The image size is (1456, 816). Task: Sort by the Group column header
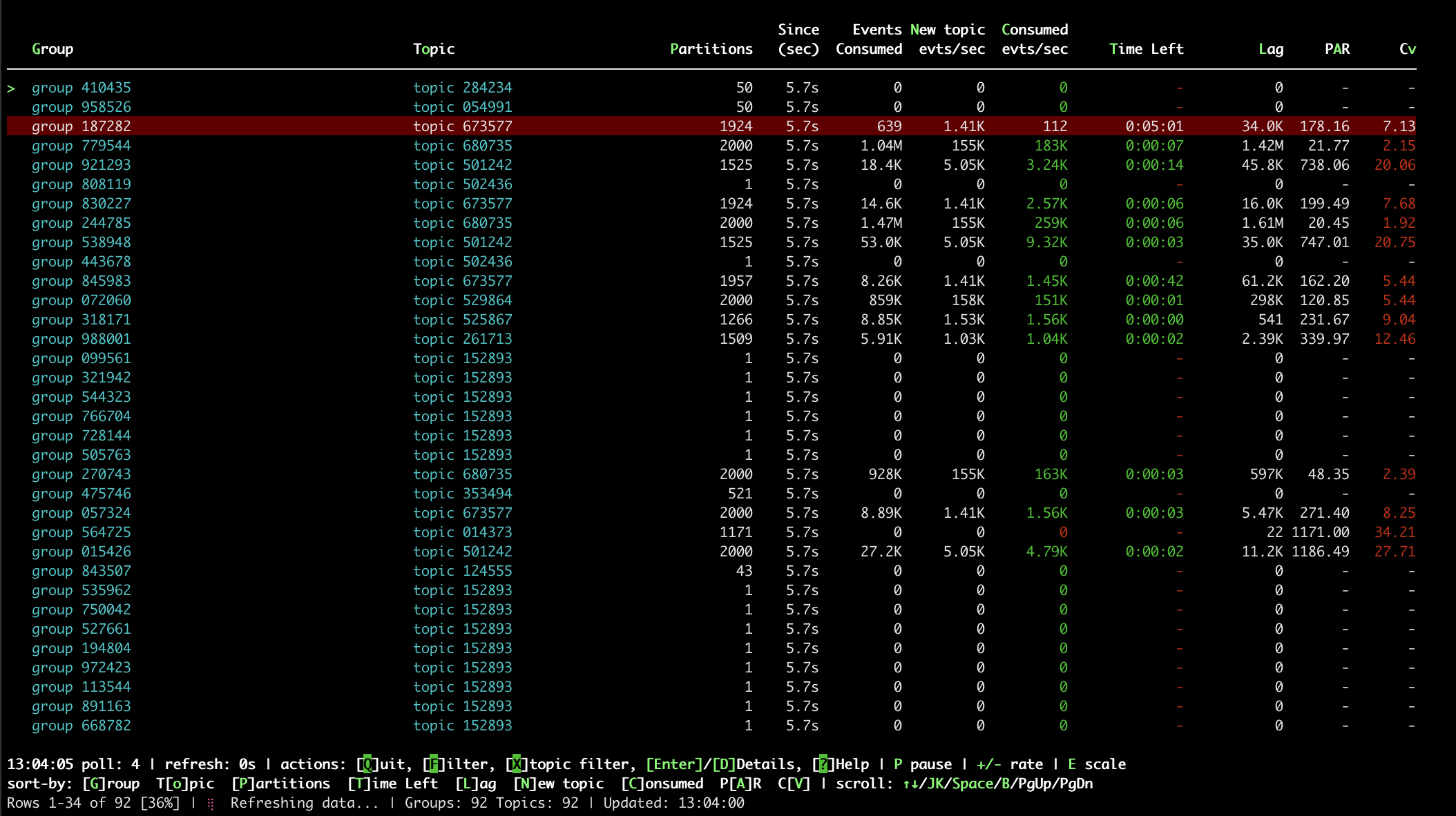point(52,49)
